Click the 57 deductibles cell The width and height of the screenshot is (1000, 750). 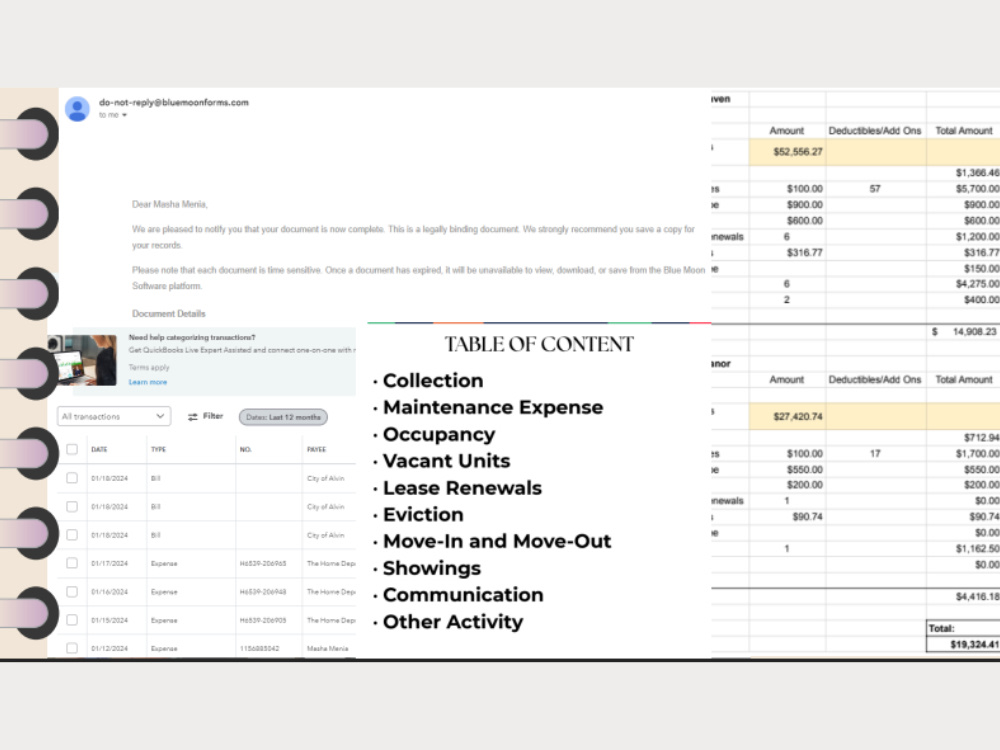(875, 189)
